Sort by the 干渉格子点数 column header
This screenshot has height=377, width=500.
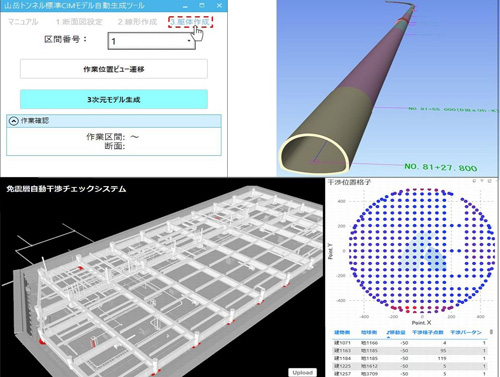click(x=428, y=332)
